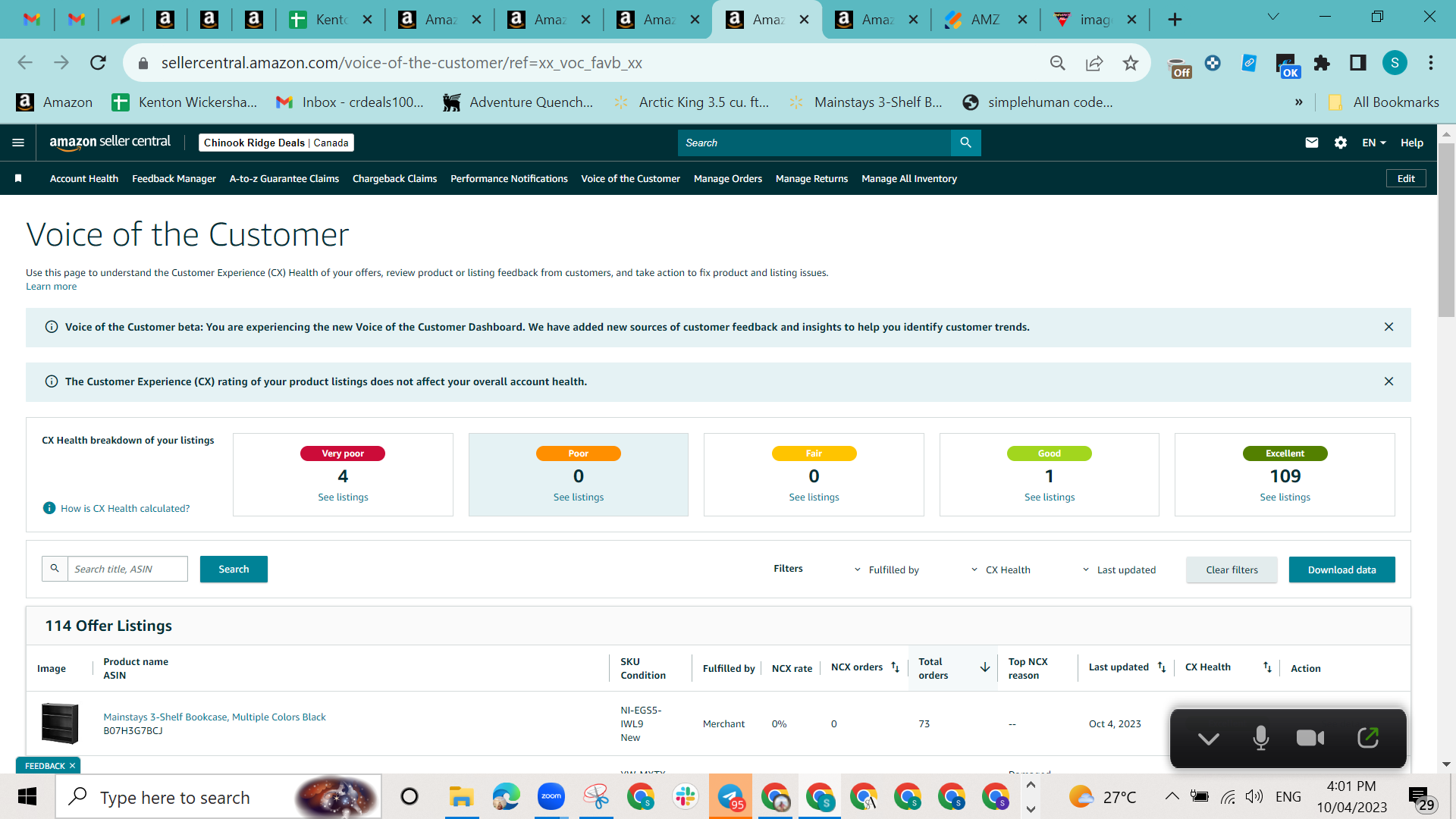Image resolution: width=1456 pixels, height=819 pixels.
Task: Switch to the AMZ browser tab
Action: click(985, 20)
